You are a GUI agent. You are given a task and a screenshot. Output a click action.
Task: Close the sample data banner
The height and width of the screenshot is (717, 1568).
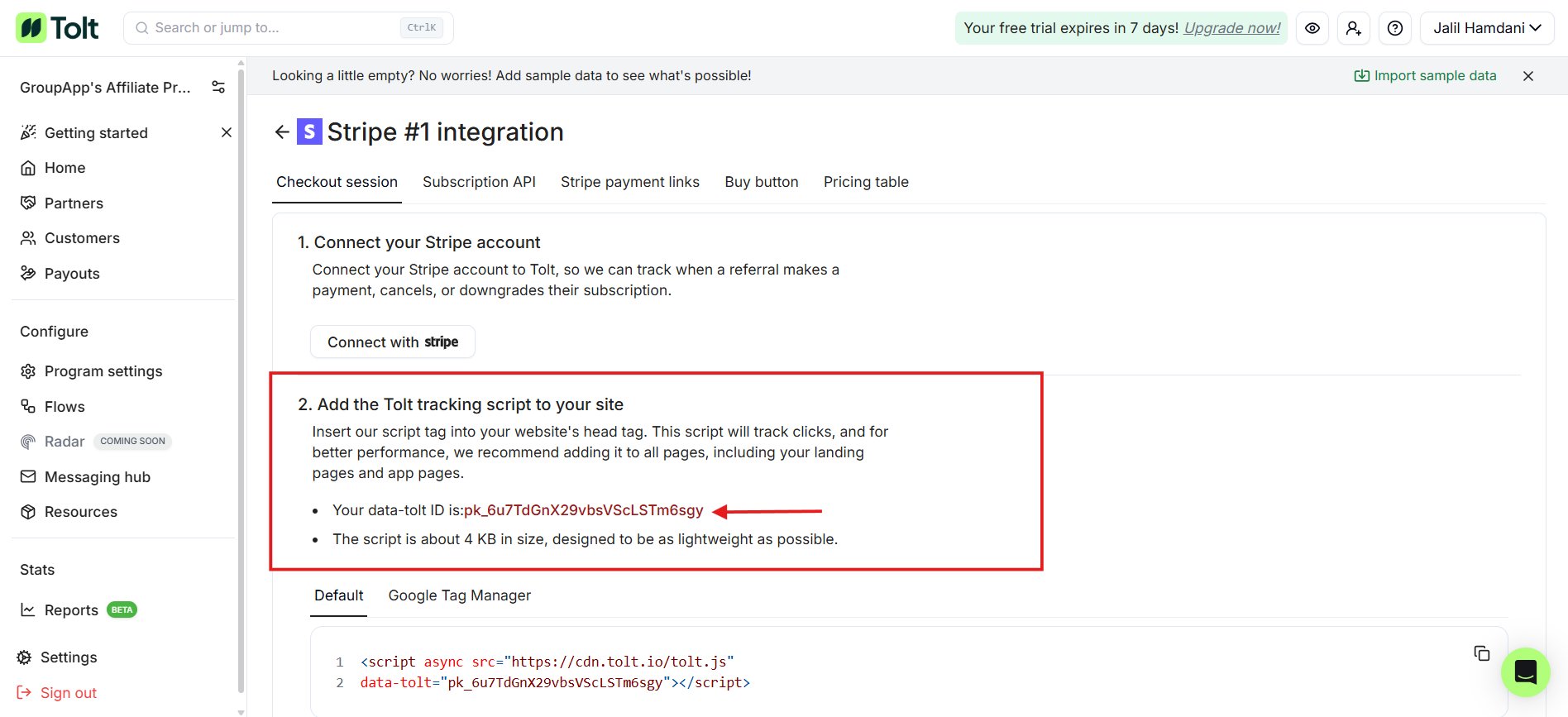(1527, 76)
